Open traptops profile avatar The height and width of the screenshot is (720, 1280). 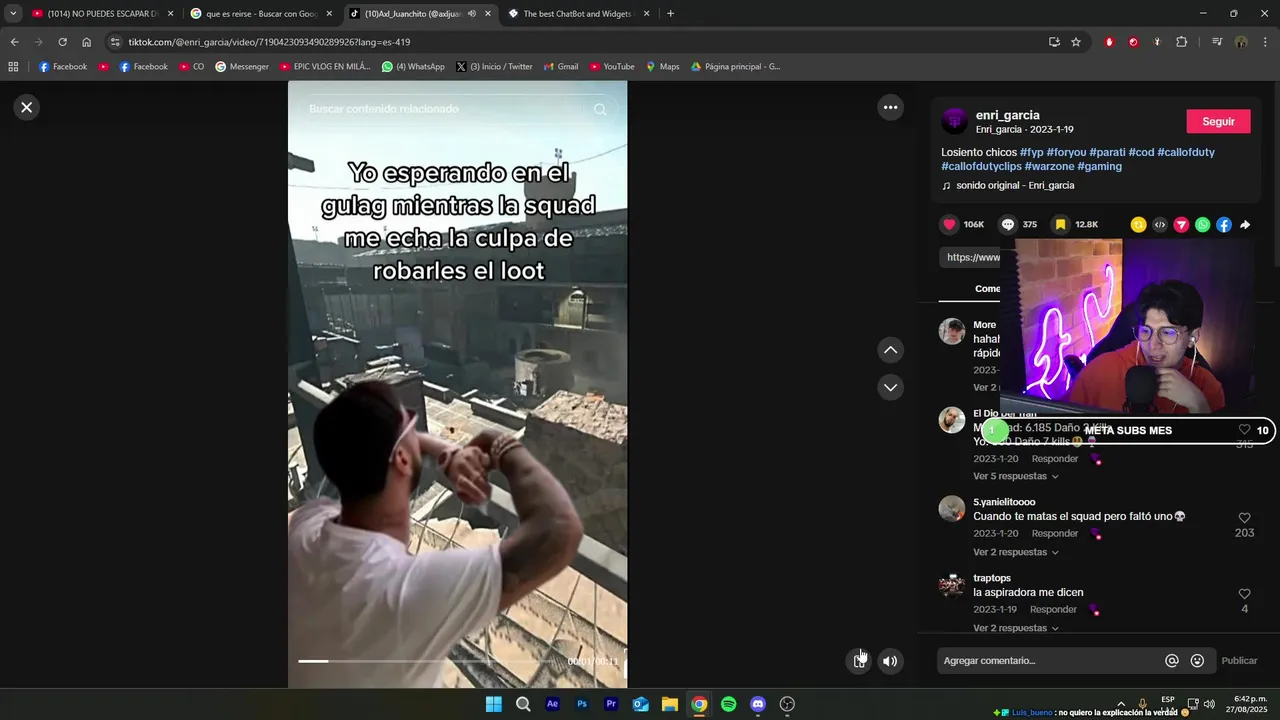[952, 584]
